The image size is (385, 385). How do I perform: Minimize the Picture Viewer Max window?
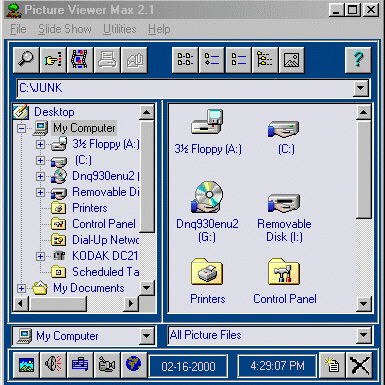click(336, 10)
